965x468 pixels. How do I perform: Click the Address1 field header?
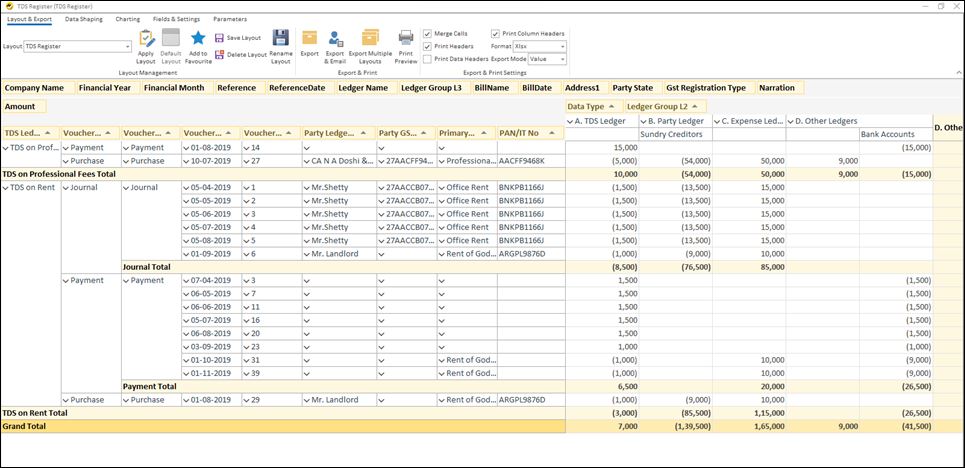[586, 88]
